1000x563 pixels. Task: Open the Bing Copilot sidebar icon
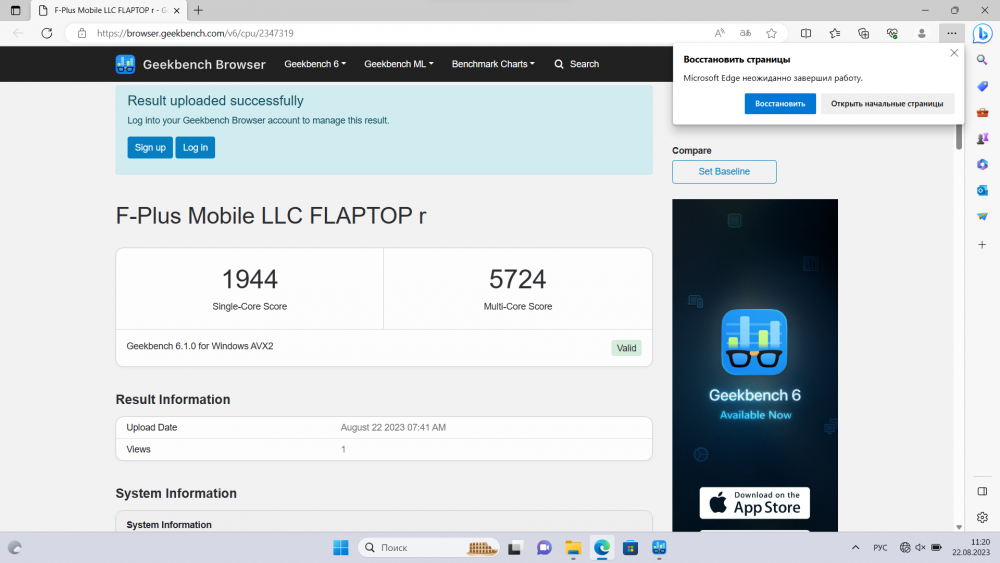pyautogui.click(x=981, y=33)
